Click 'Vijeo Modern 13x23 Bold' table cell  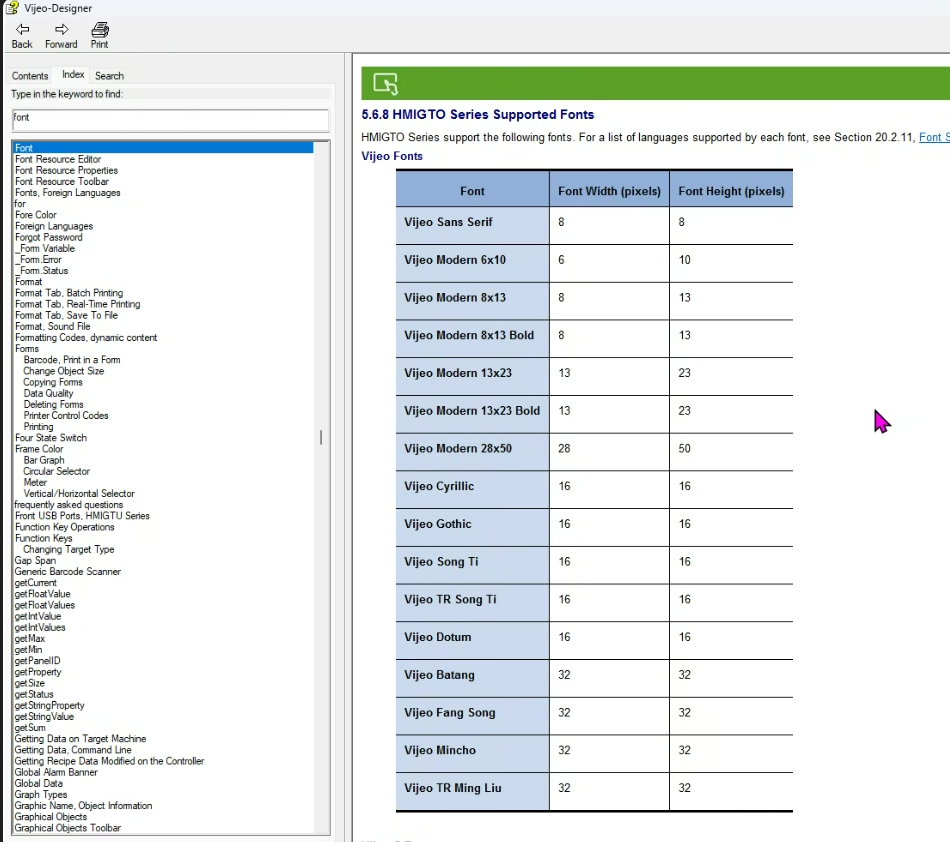[473, 414]
